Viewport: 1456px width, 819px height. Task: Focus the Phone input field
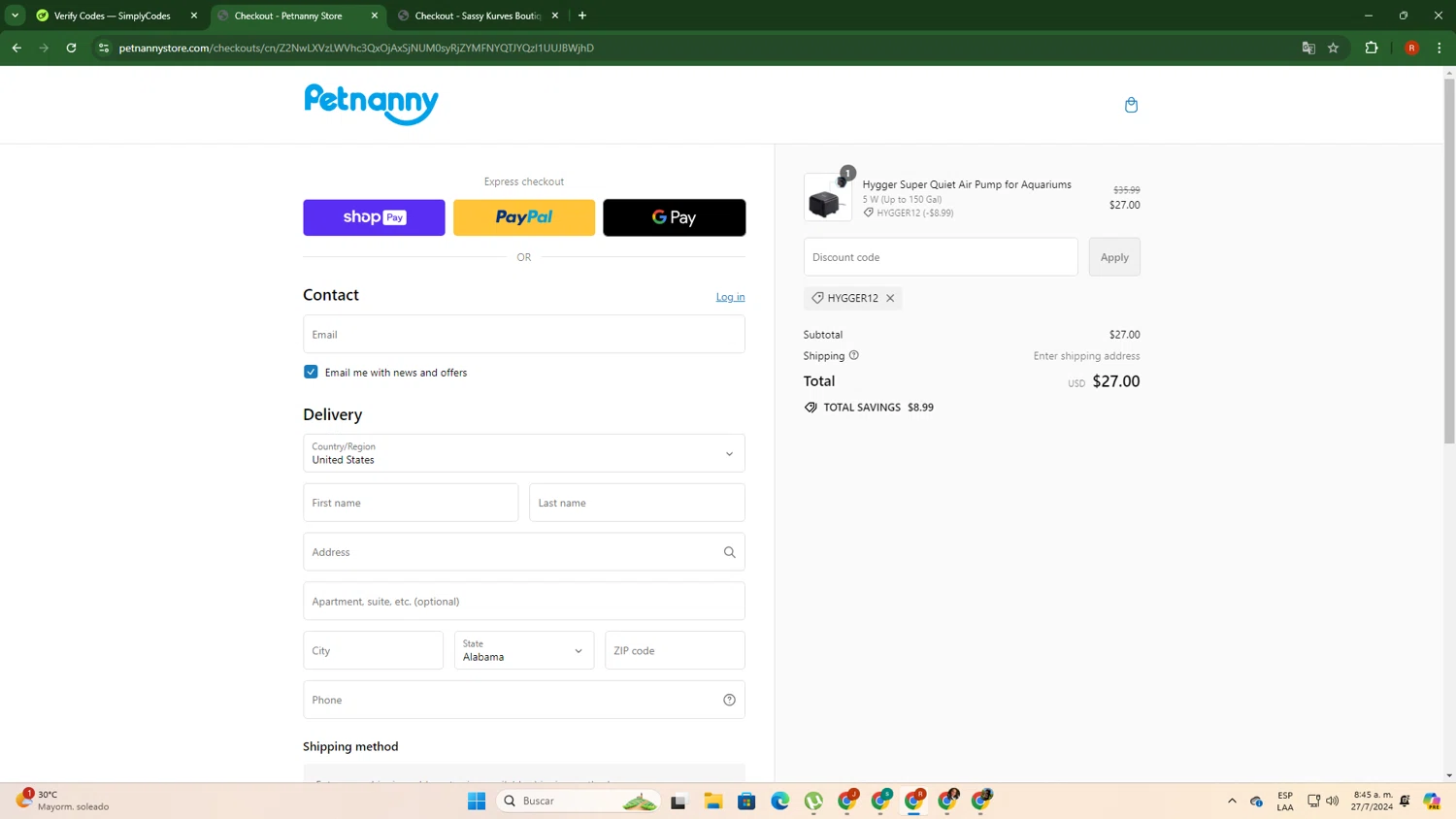pyautogui.click(x=524, y=700)
